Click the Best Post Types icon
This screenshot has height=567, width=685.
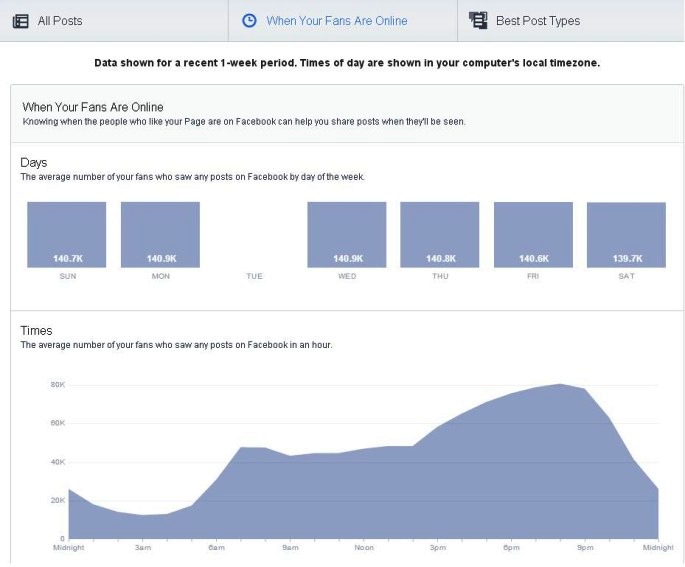(478, 21)
